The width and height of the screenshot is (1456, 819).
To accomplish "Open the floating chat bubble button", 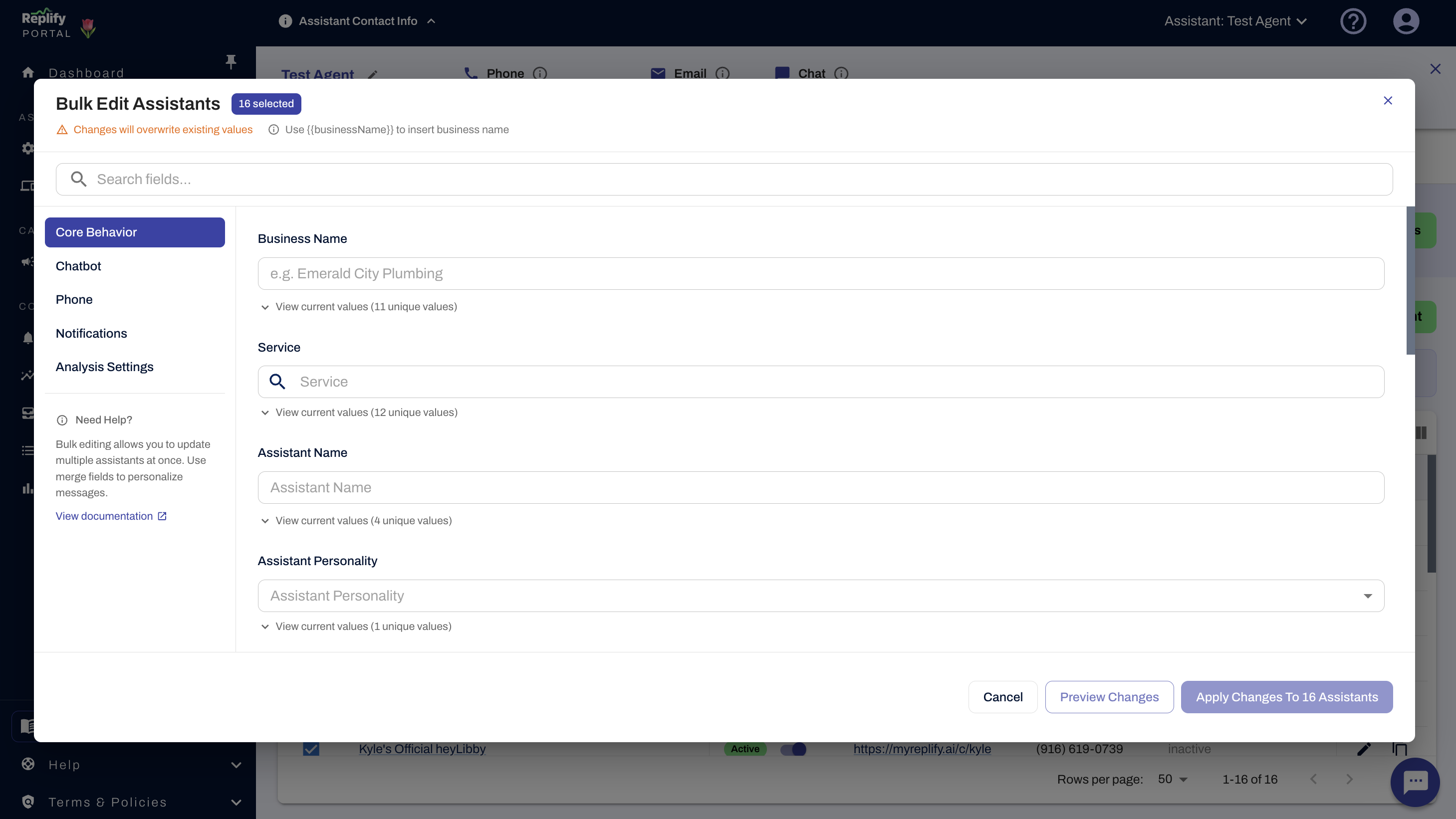I will click(1415, 782).
